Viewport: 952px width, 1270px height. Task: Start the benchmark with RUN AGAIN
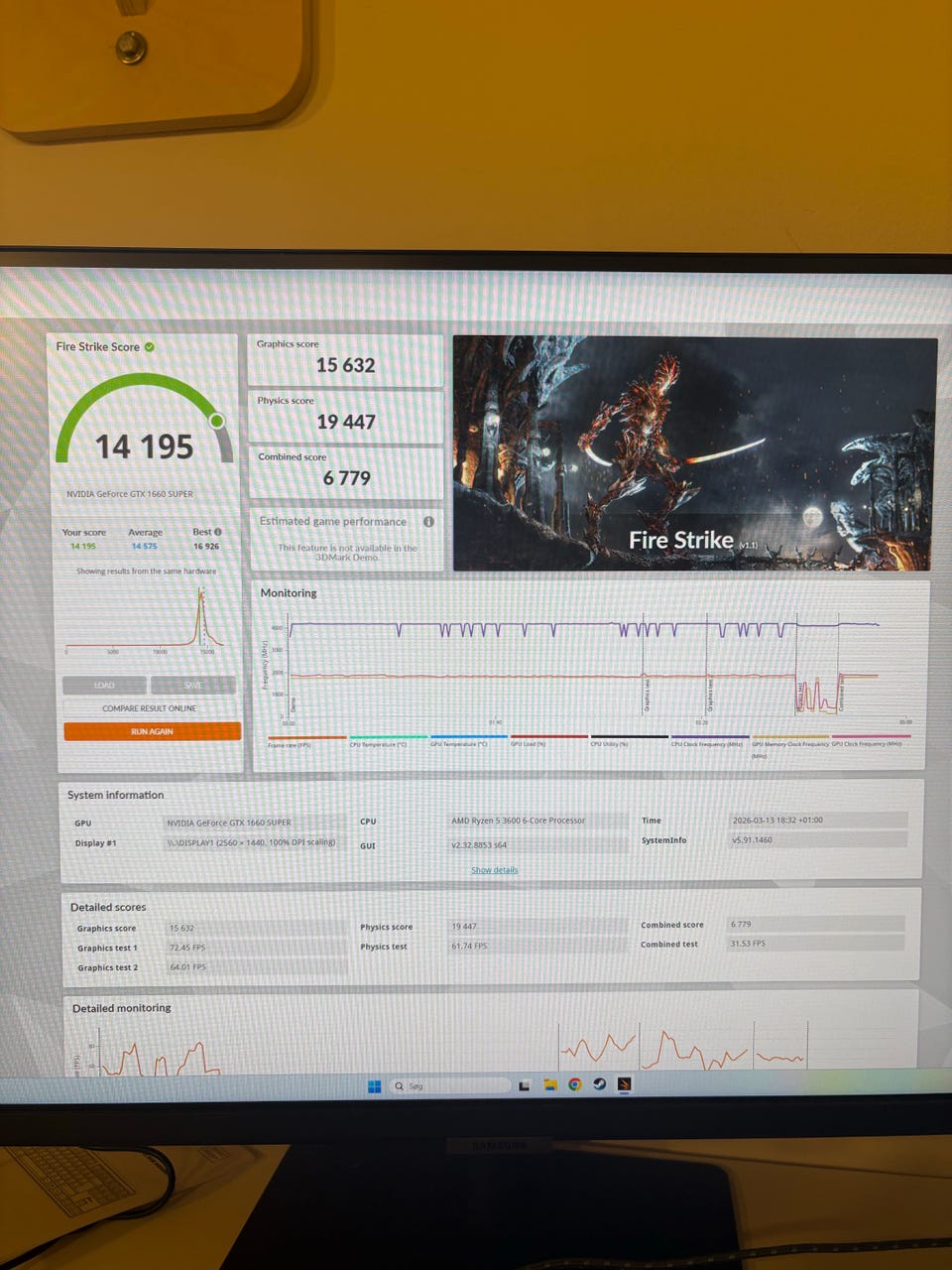tap(152, 731)
